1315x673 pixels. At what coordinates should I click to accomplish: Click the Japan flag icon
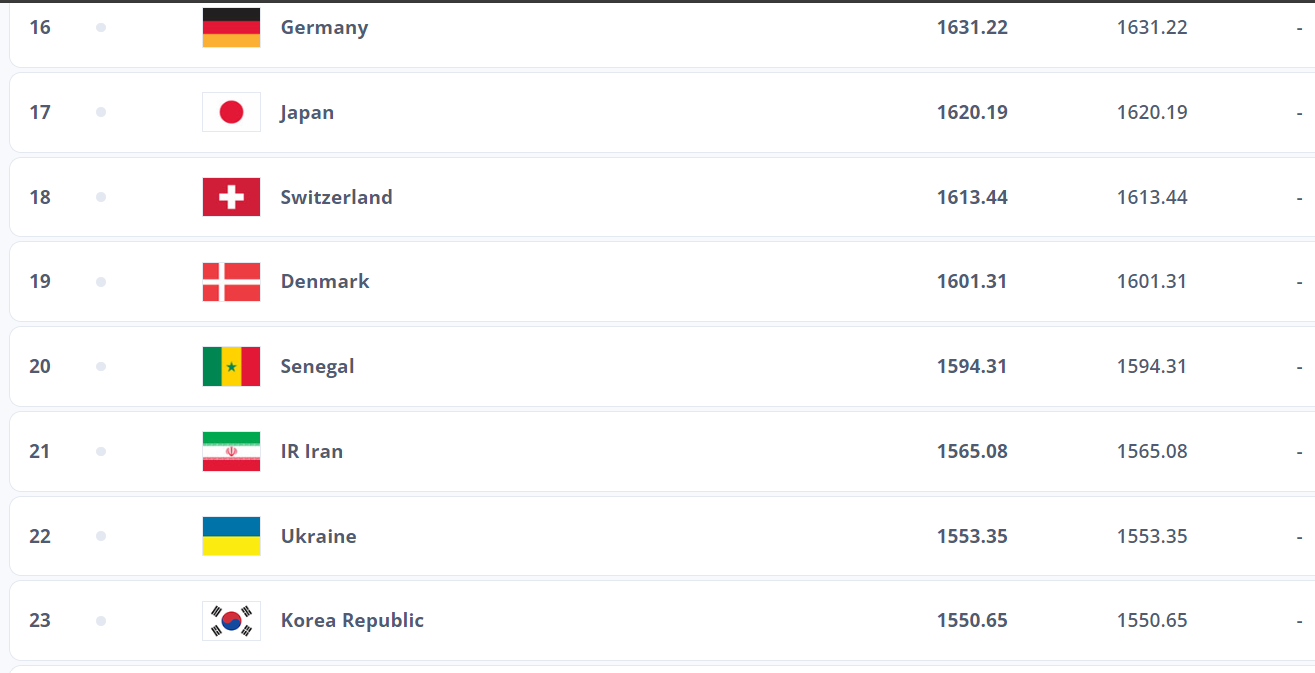231,112
